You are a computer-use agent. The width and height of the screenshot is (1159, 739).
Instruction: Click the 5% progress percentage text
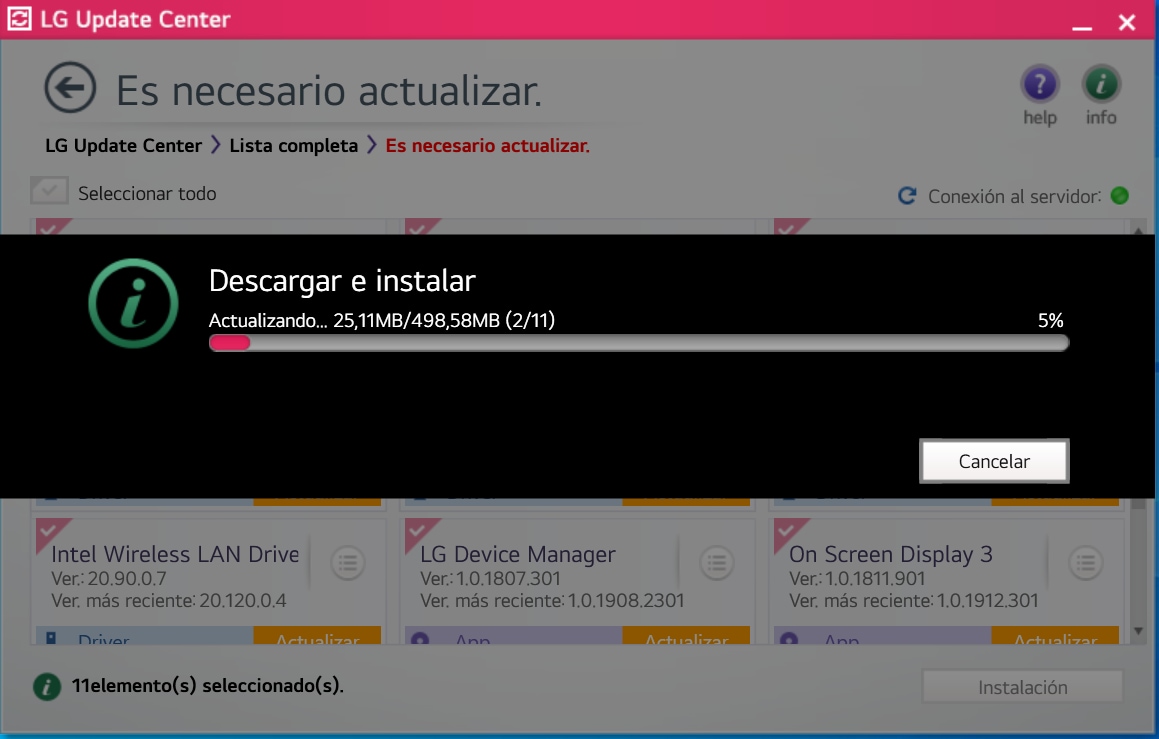1050,320
